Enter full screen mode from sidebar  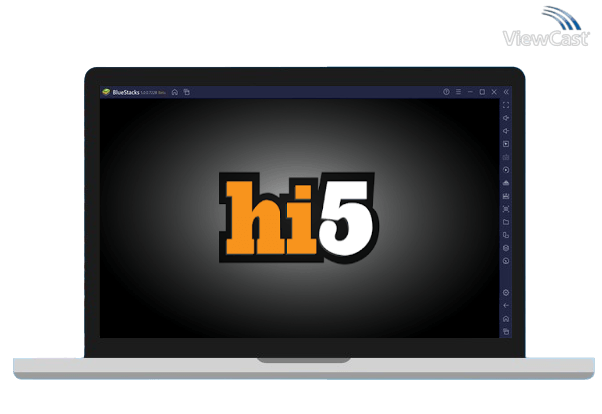(x=506, y=105)
